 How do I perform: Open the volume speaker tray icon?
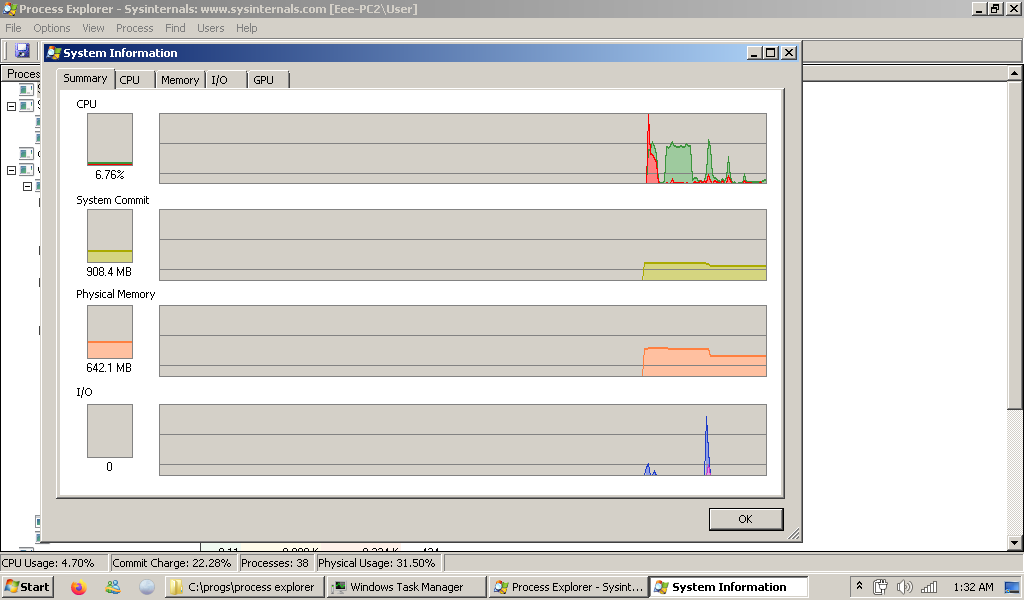905,587
